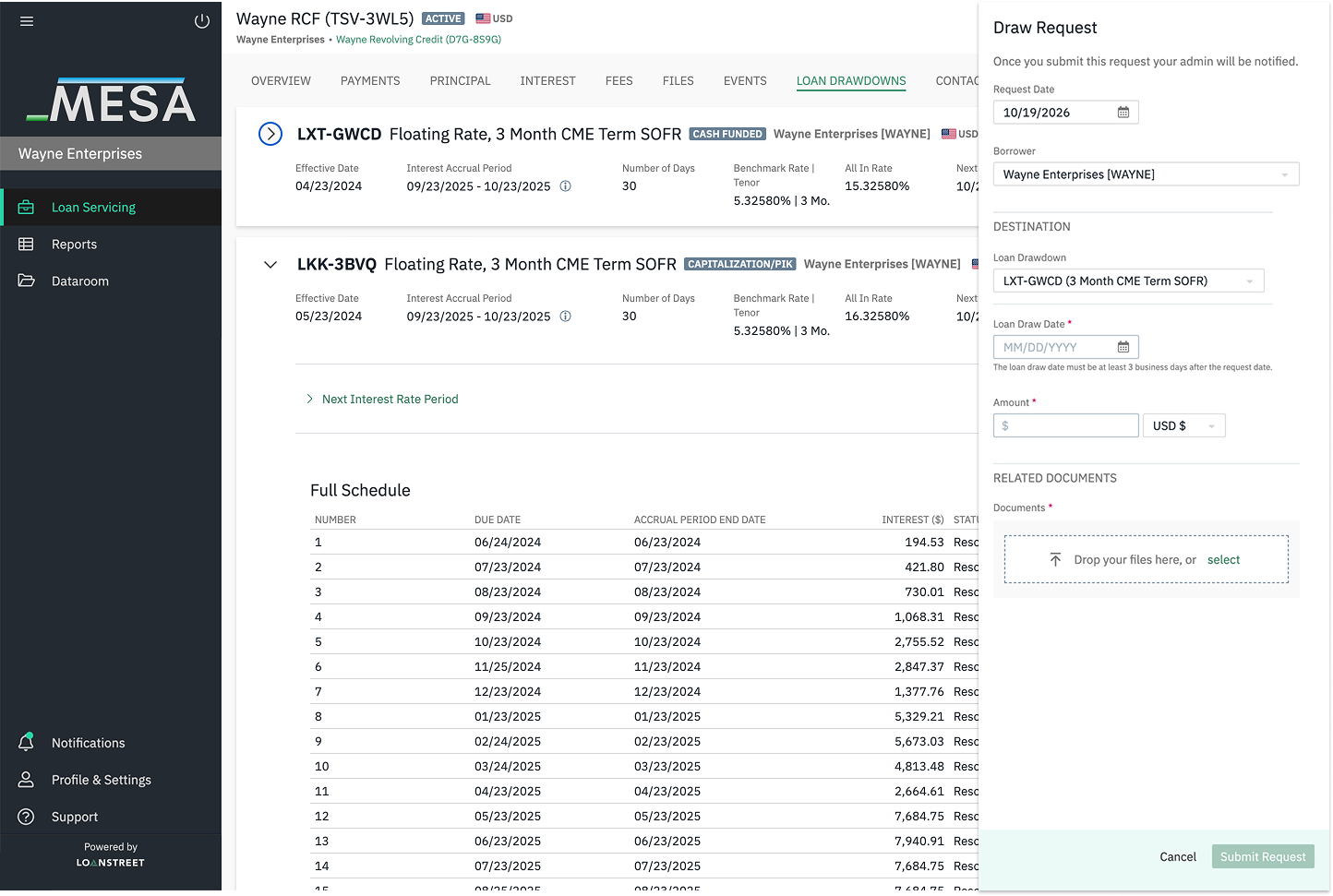
Task: Click the Cancel button
Action: tap(1177, 857)
